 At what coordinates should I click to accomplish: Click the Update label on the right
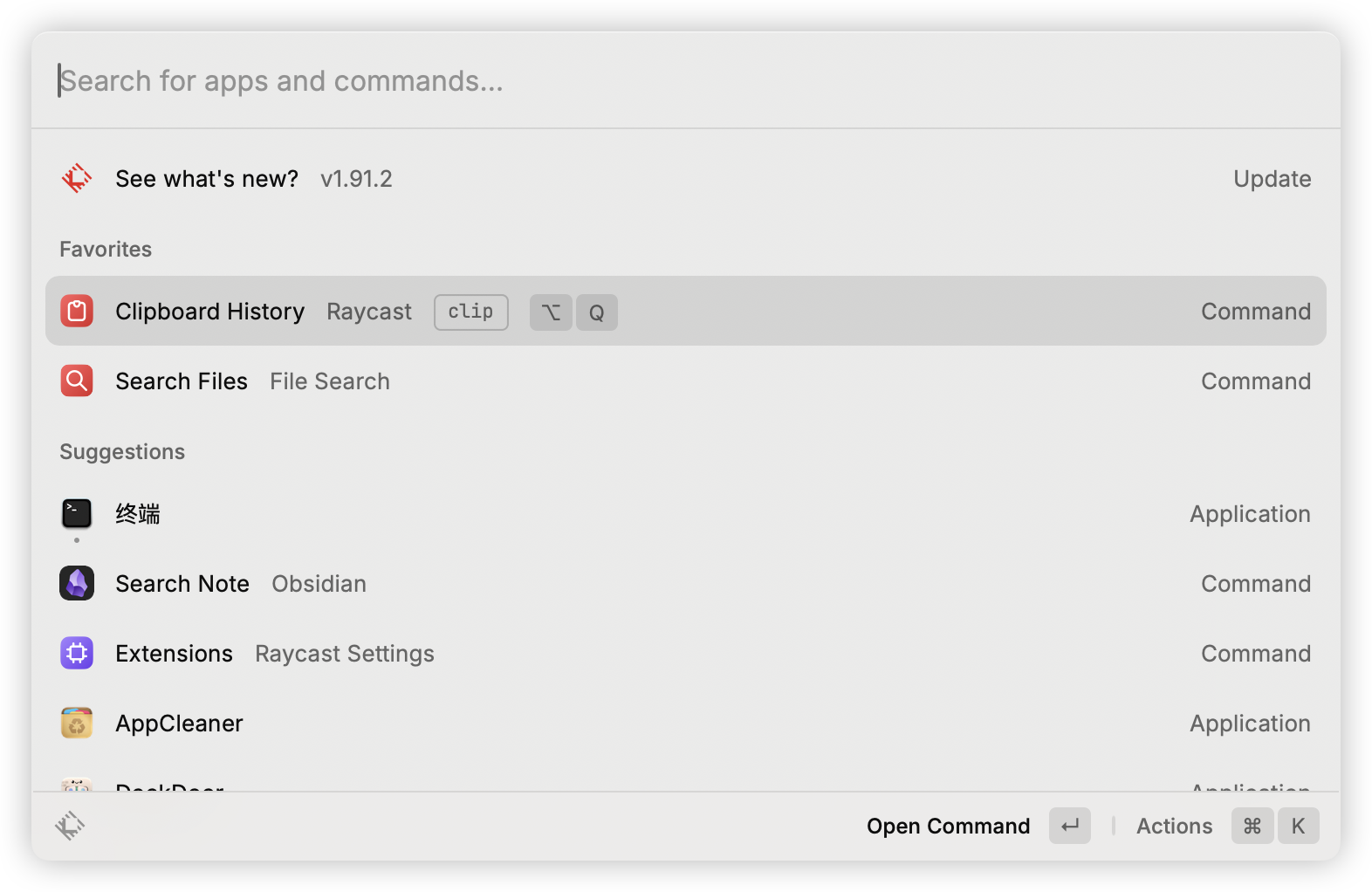coord(1272,179)
